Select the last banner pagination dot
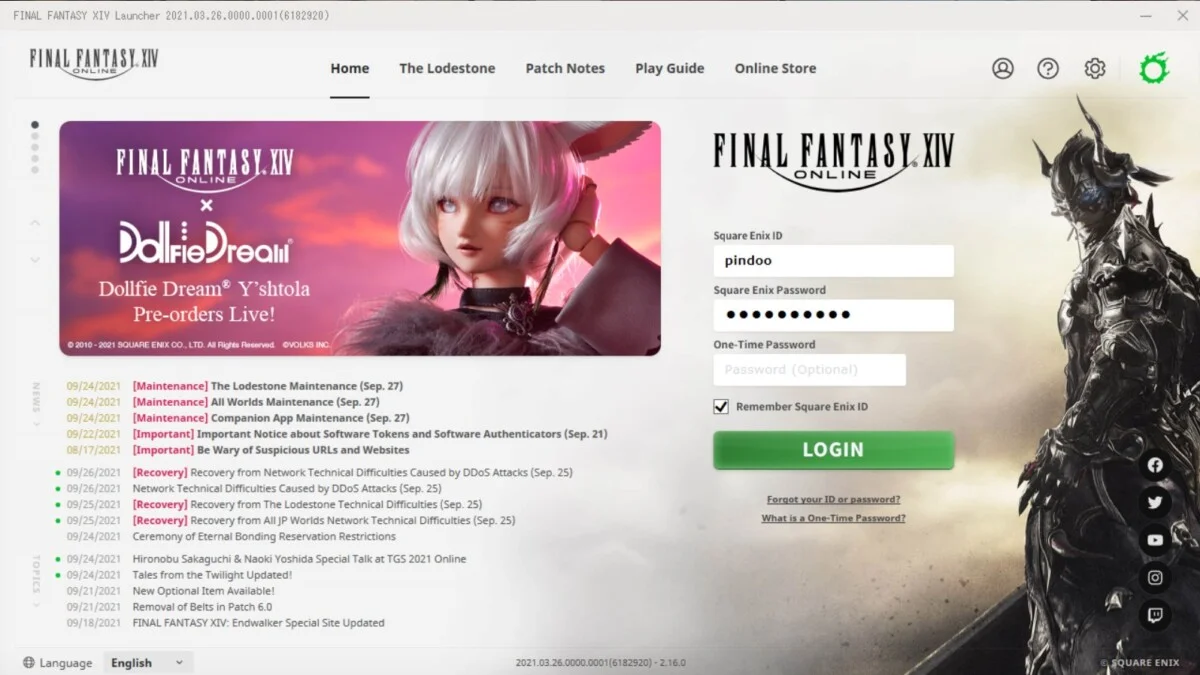Viewport: 1200px width, 675px height. tap(35, 170)
